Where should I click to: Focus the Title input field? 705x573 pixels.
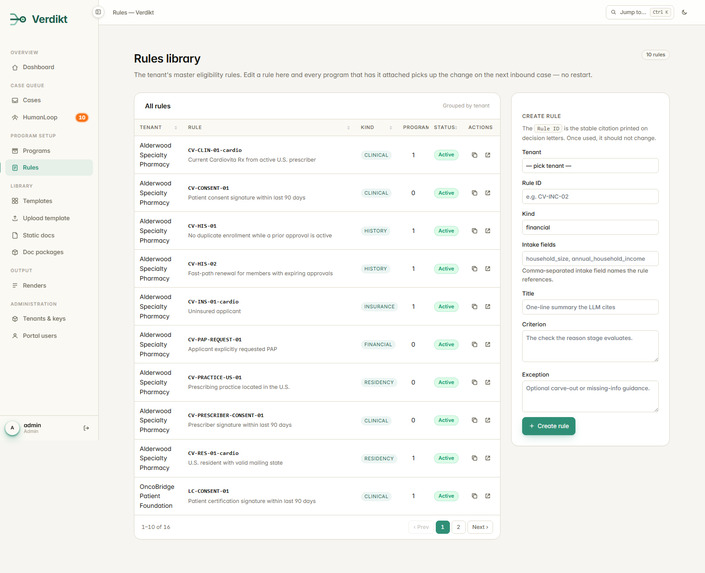pos(590,307)
